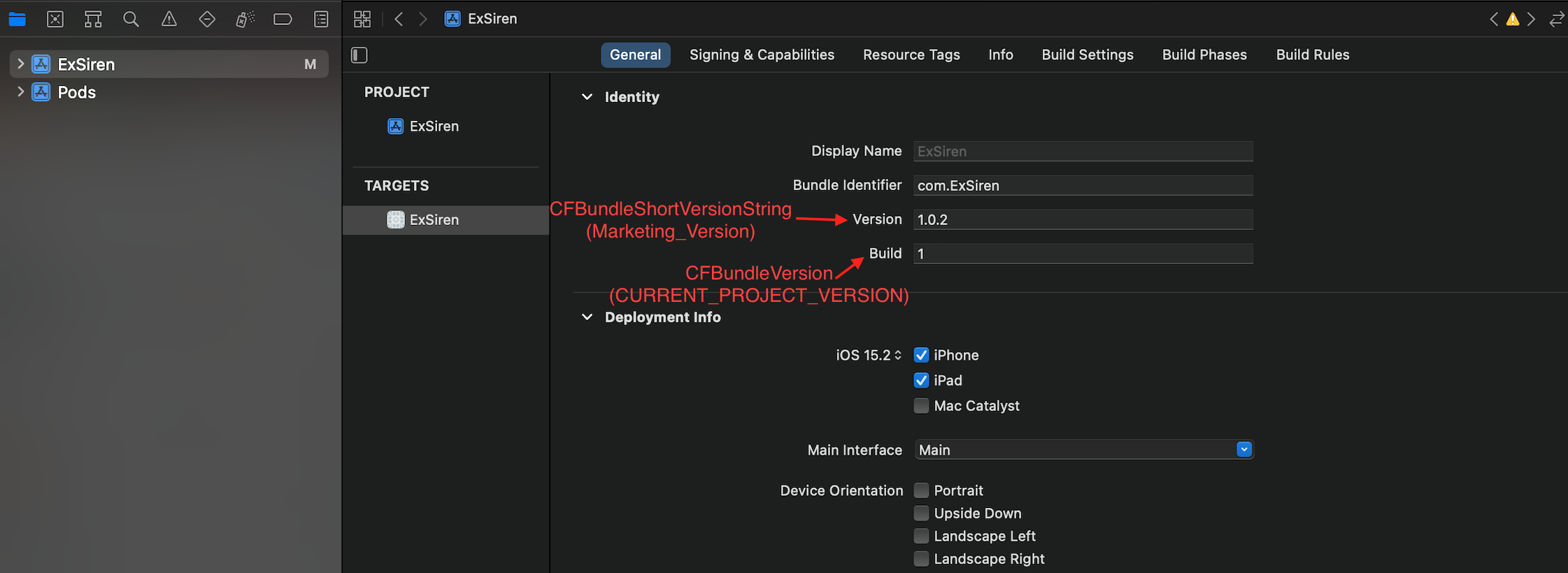Open the iOS 15.2 deployment target menu

click(x=869, y=355)
